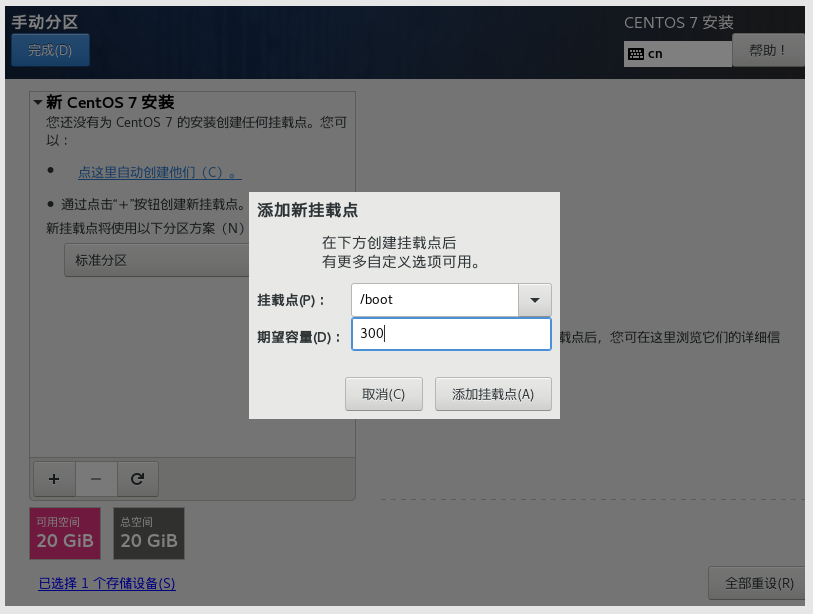The image size is (813, 614).
Task: Click the 取消(C) button
Action: point(384,394)
